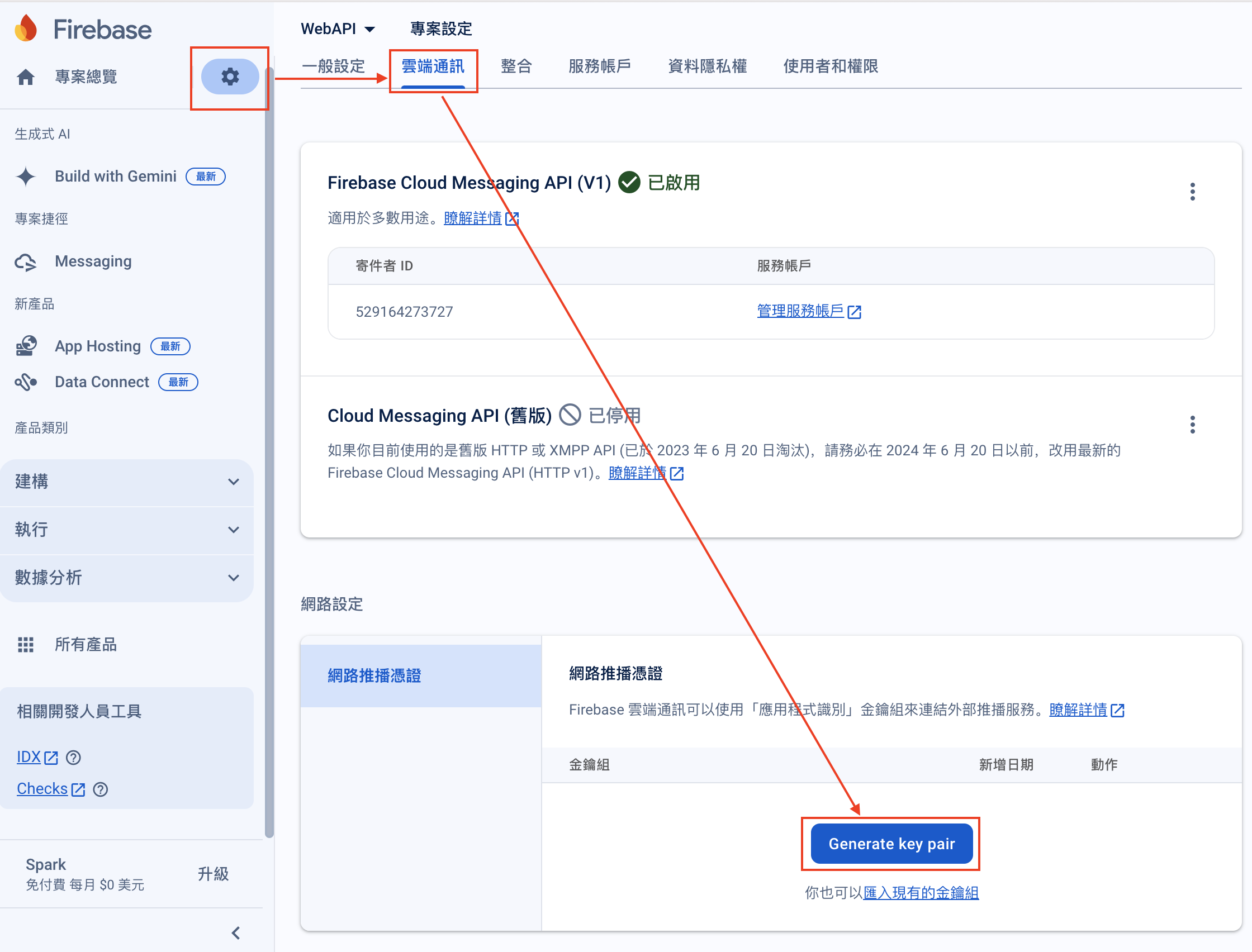Collapse the sidebar with the chevron

coord(236,933)
